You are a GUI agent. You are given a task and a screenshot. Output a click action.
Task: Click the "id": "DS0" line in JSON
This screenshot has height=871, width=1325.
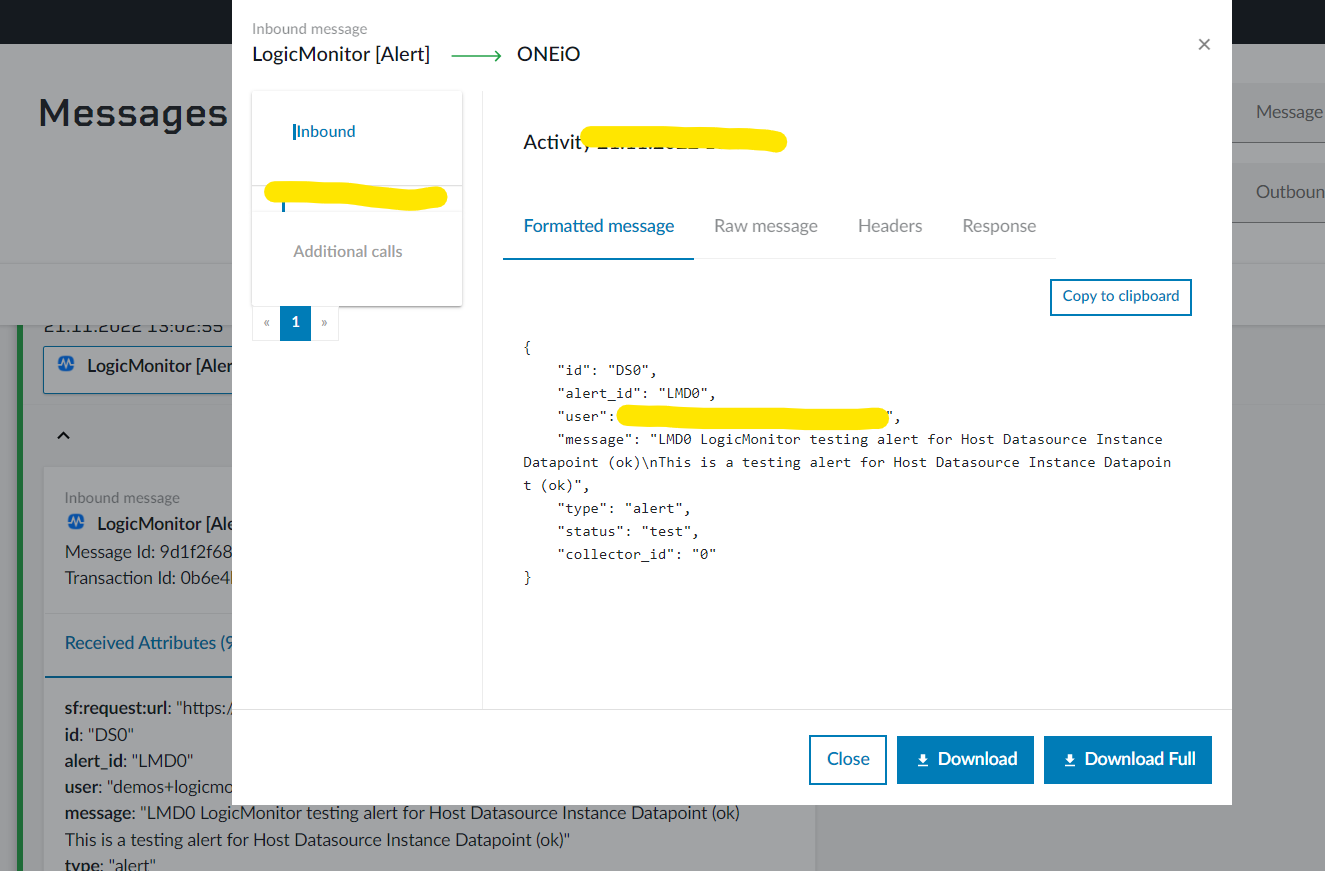click(x=607, y=370)
